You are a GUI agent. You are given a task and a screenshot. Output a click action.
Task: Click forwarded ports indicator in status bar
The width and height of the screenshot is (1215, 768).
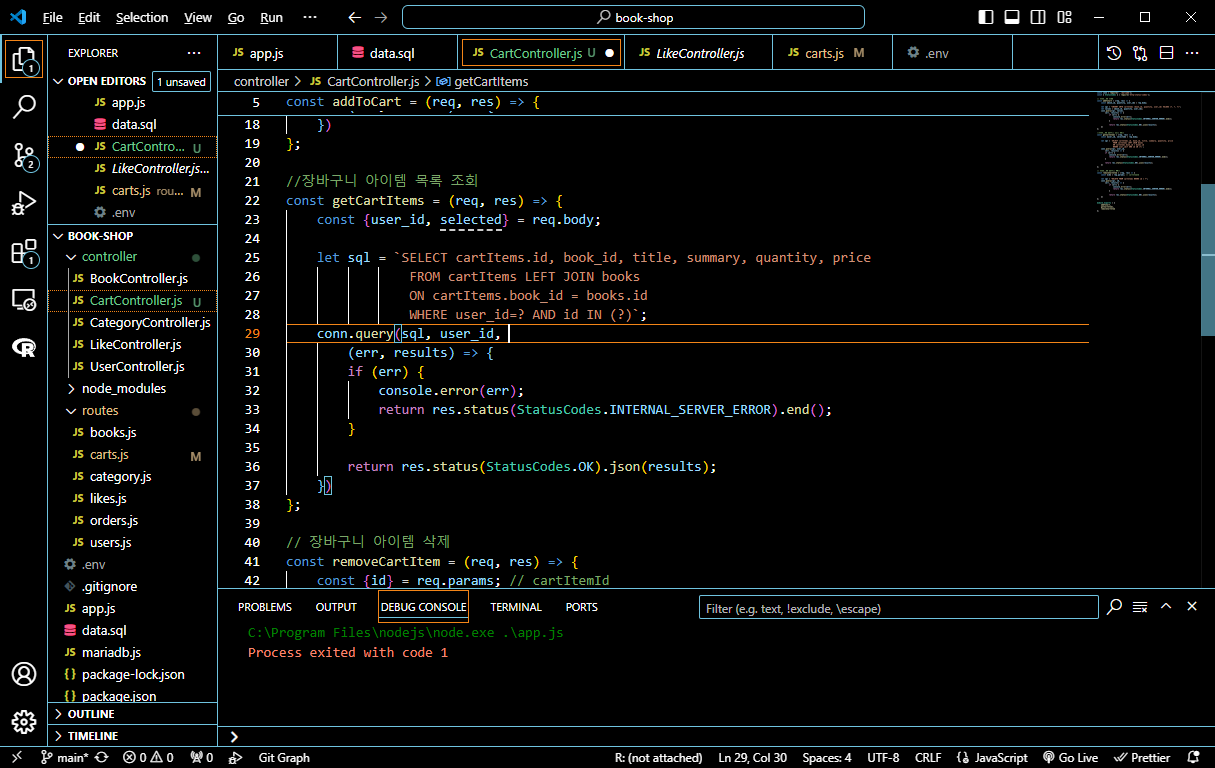coord(202,758)
